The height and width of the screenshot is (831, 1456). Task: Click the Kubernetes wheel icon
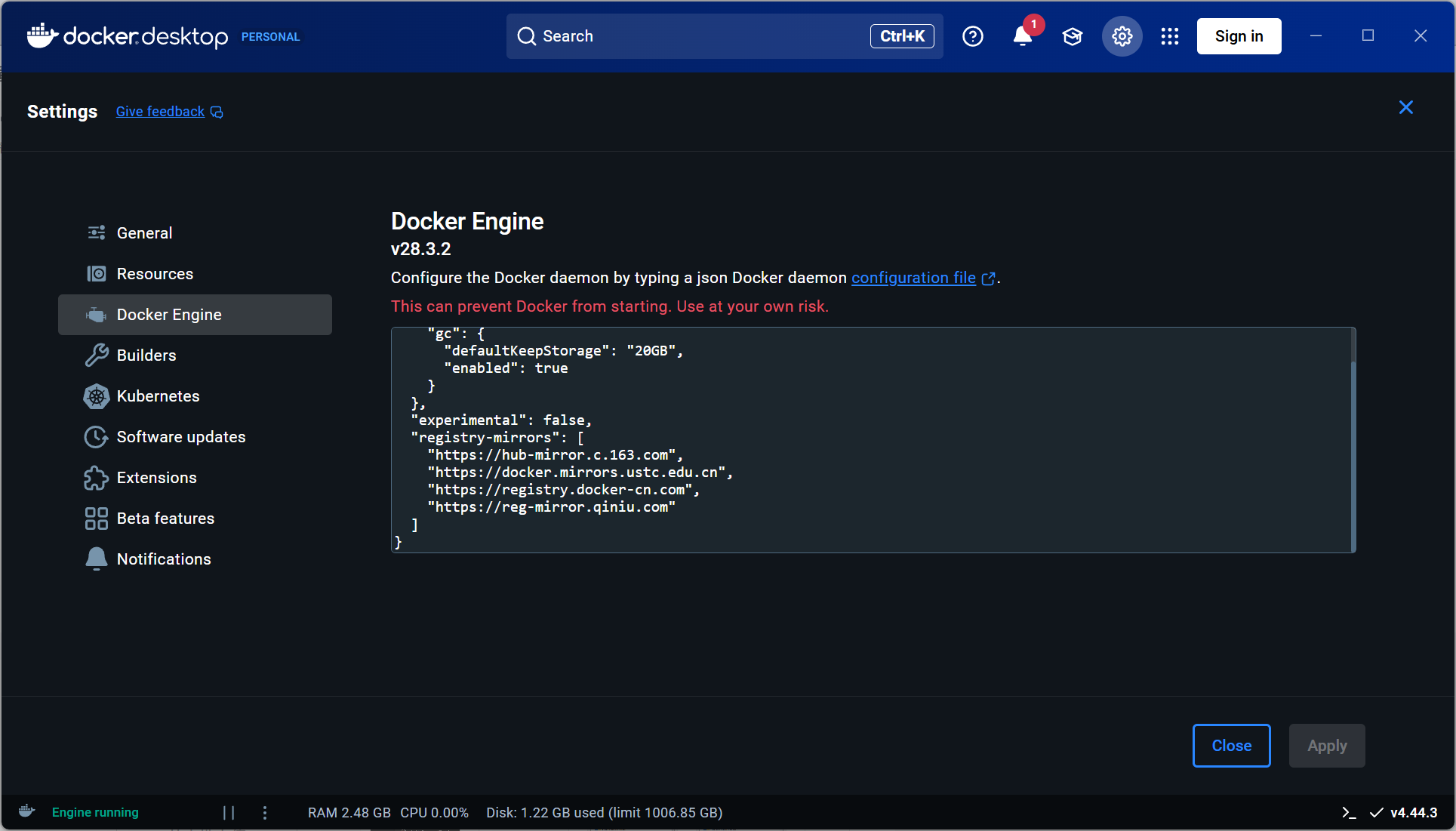[x=97, y=396]
